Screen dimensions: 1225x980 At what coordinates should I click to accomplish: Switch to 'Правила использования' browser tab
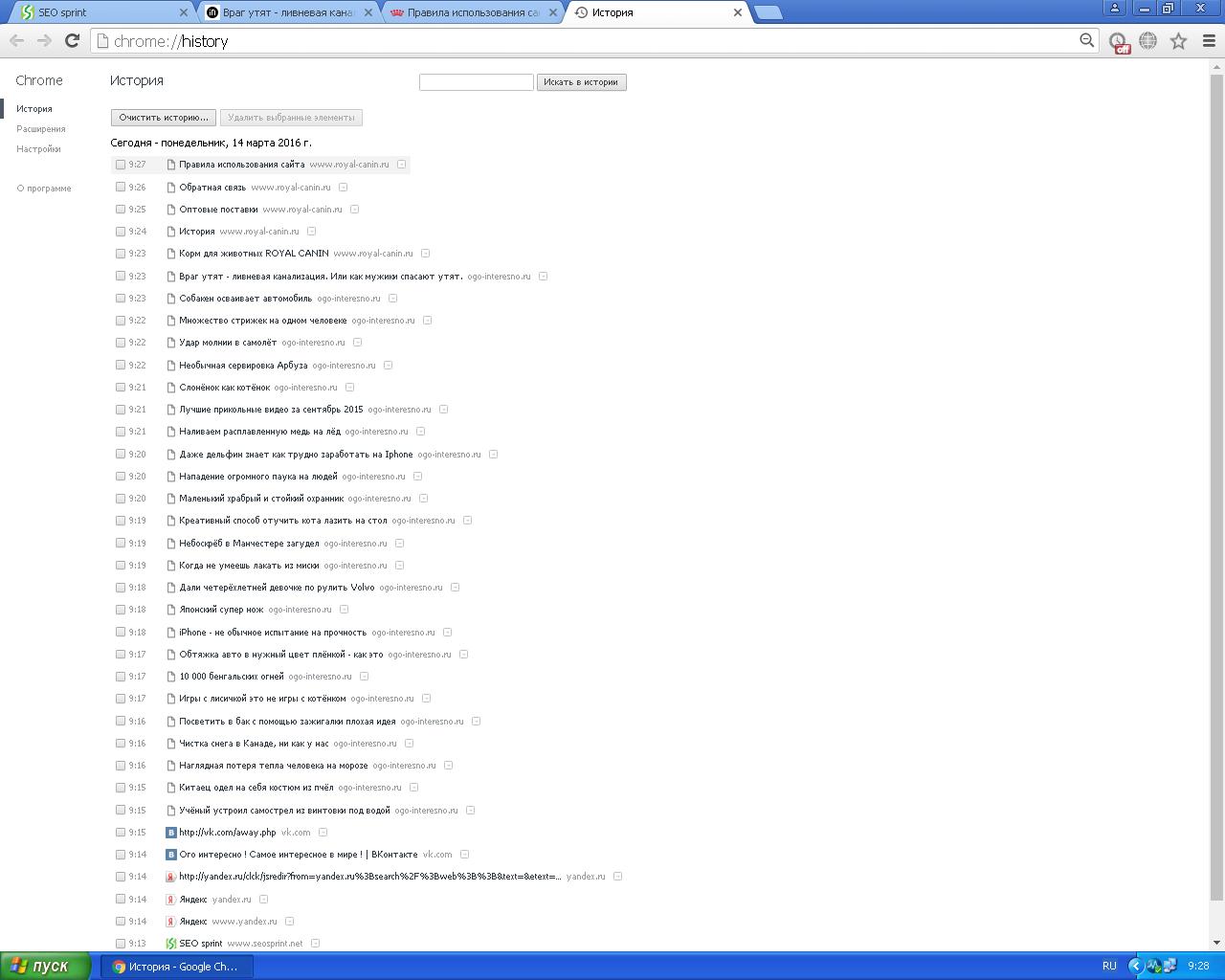pos(473,12)
